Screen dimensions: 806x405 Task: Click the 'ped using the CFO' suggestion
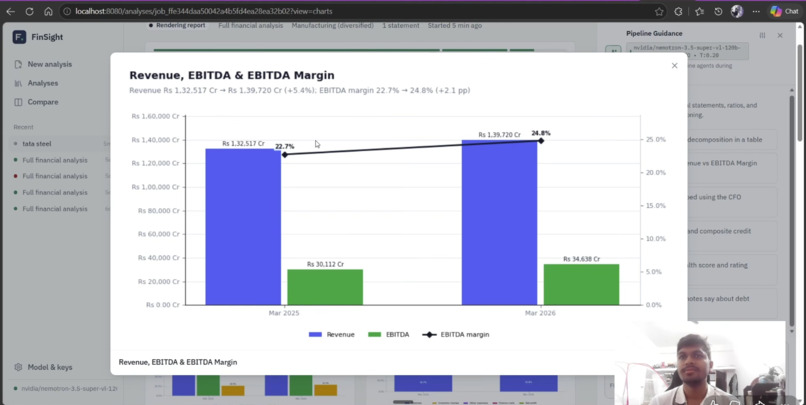pyautogui.click(x=732, y=201)
